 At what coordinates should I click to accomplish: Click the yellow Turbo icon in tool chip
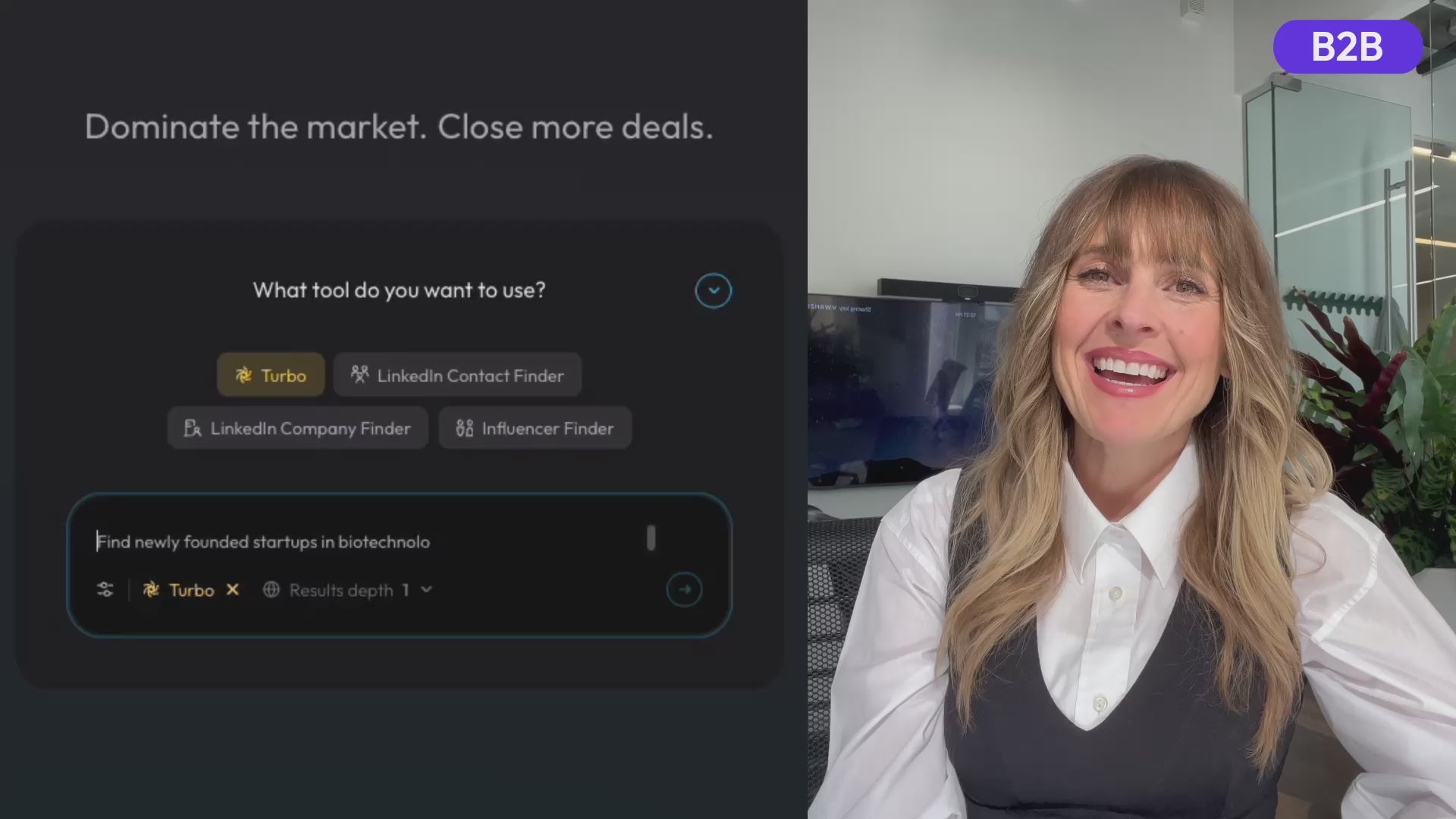tap(243, 375)
